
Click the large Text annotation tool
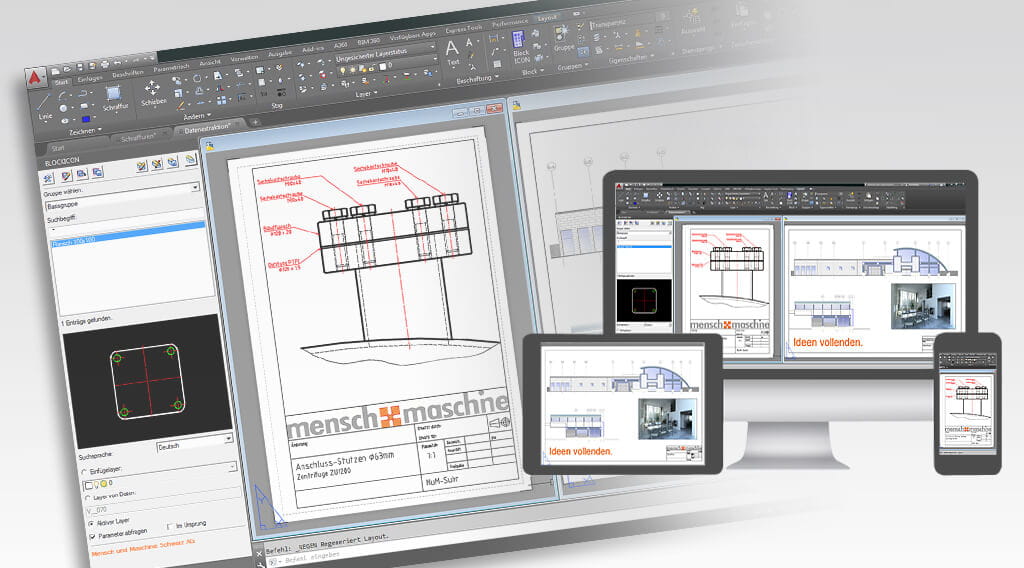coord(452,52)
